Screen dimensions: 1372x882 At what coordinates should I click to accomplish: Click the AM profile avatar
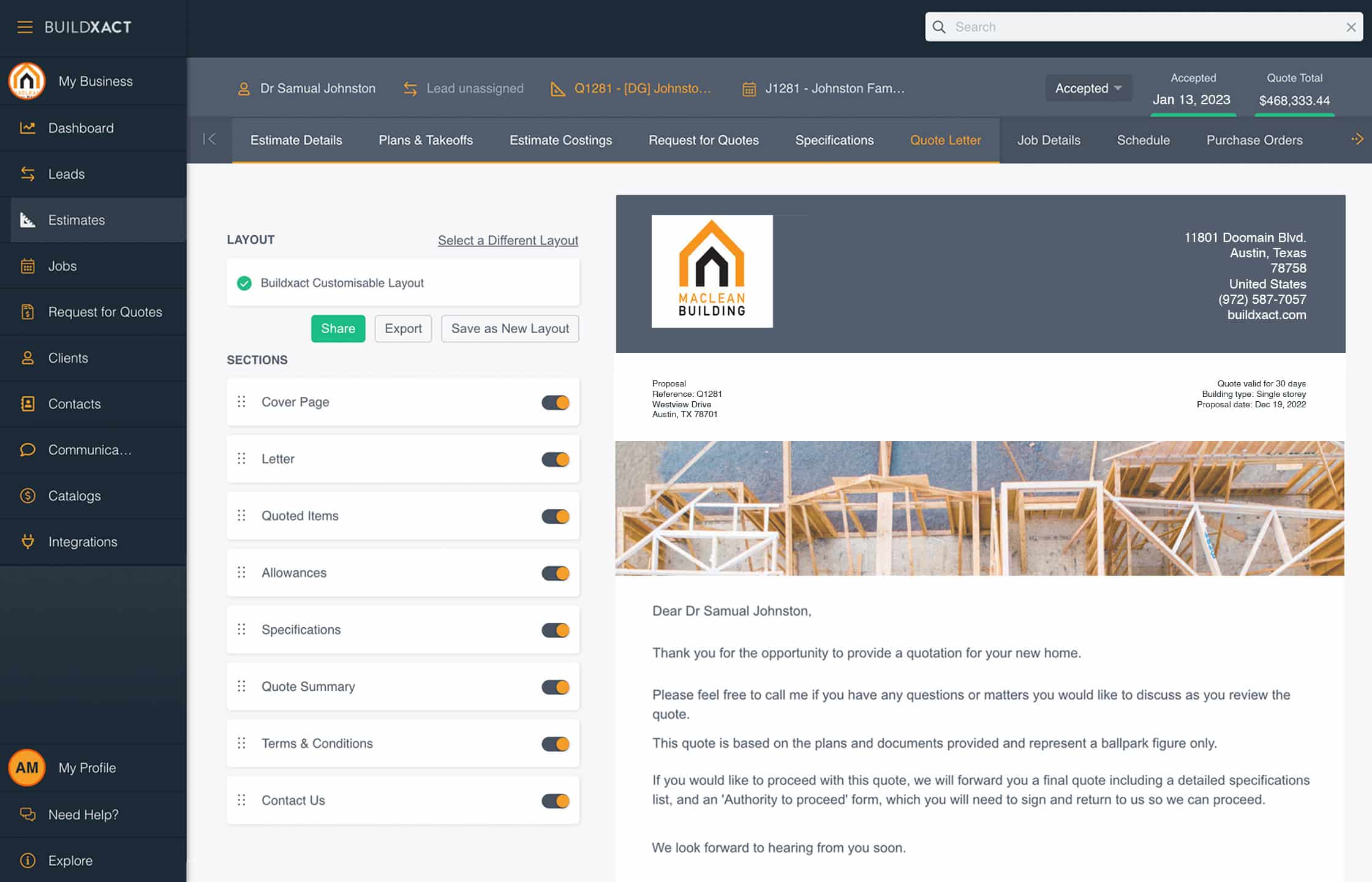tap(26, 767)
